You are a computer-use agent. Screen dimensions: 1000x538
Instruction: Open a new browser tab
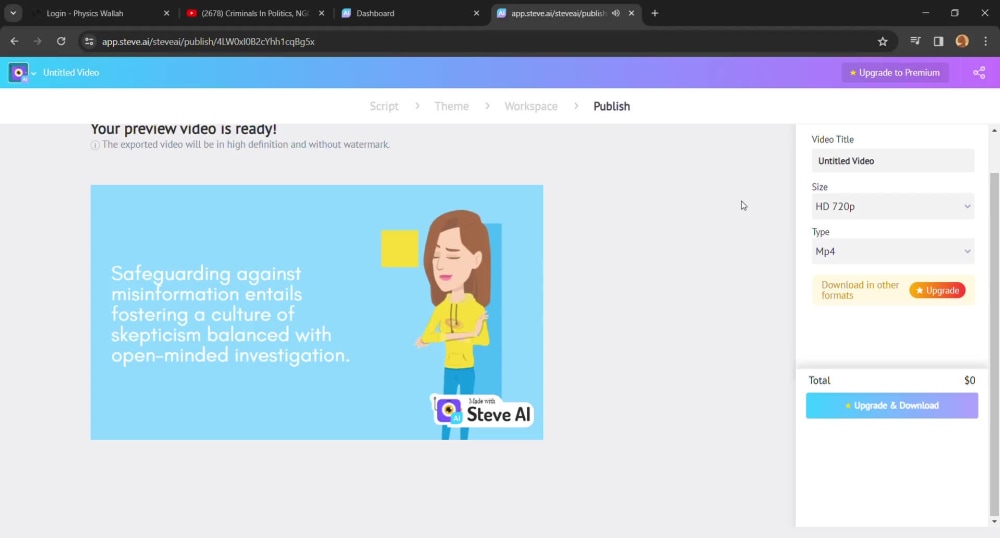[654, 13]
